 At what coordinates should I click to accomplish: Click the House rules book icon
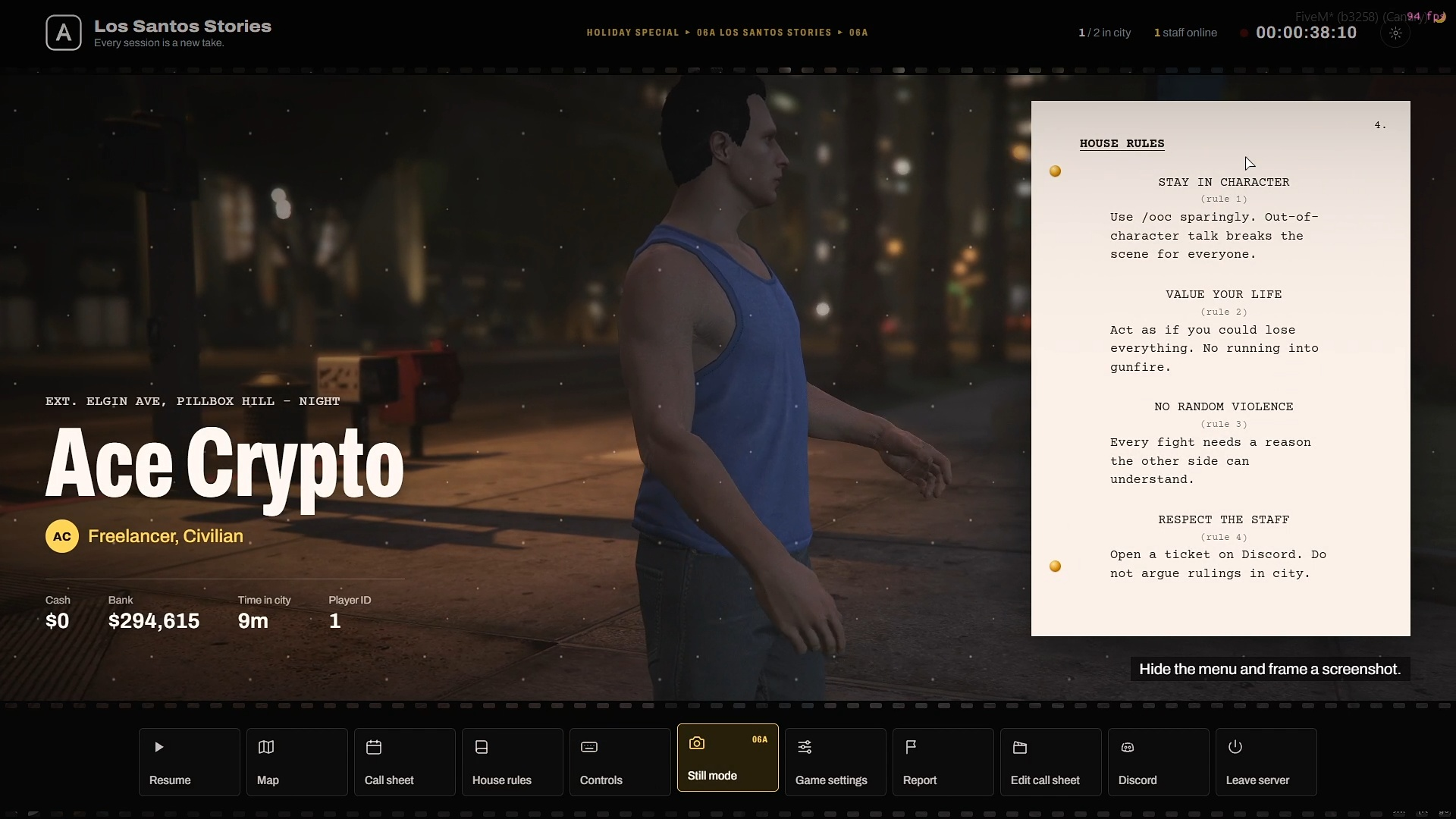(x=482, y=747)
